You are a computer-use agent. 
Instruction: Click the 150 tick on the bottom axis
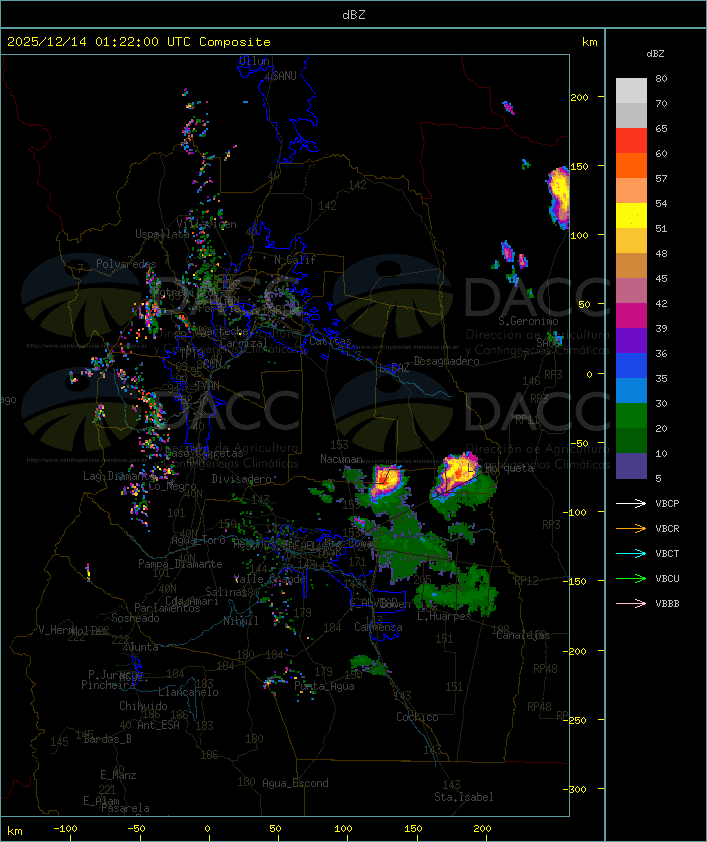coord(413,829)
